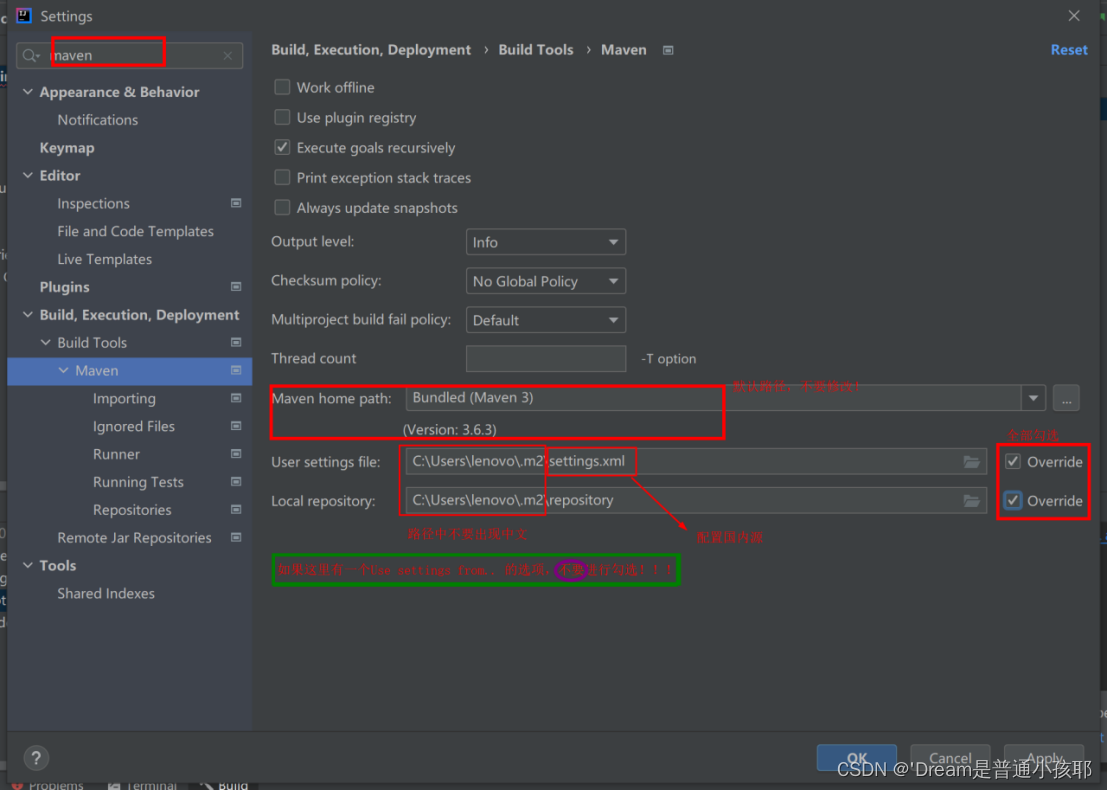
Task: Uncheck Execute goals recursively
Action: coord(282,147)
